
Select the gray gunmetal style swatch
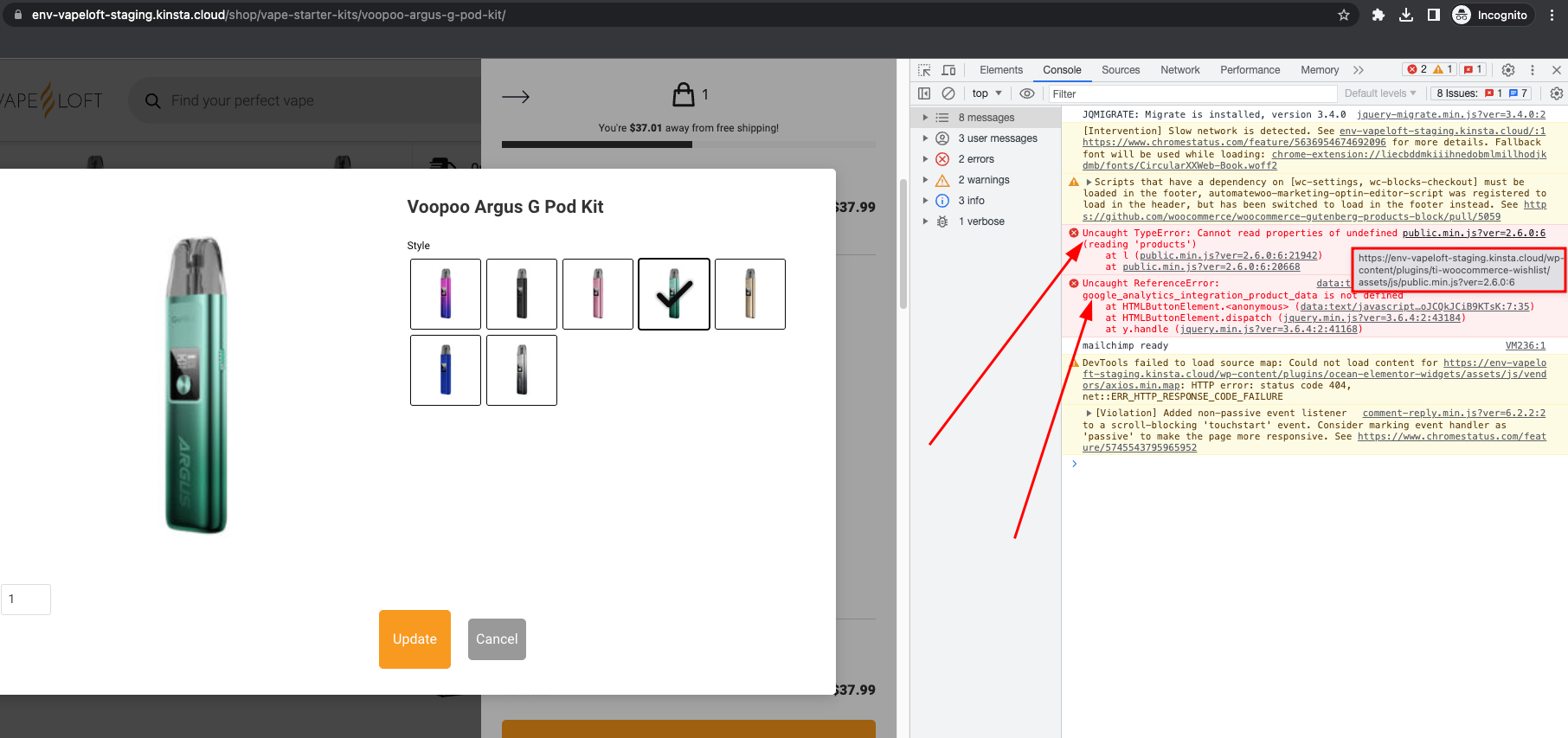522,370
